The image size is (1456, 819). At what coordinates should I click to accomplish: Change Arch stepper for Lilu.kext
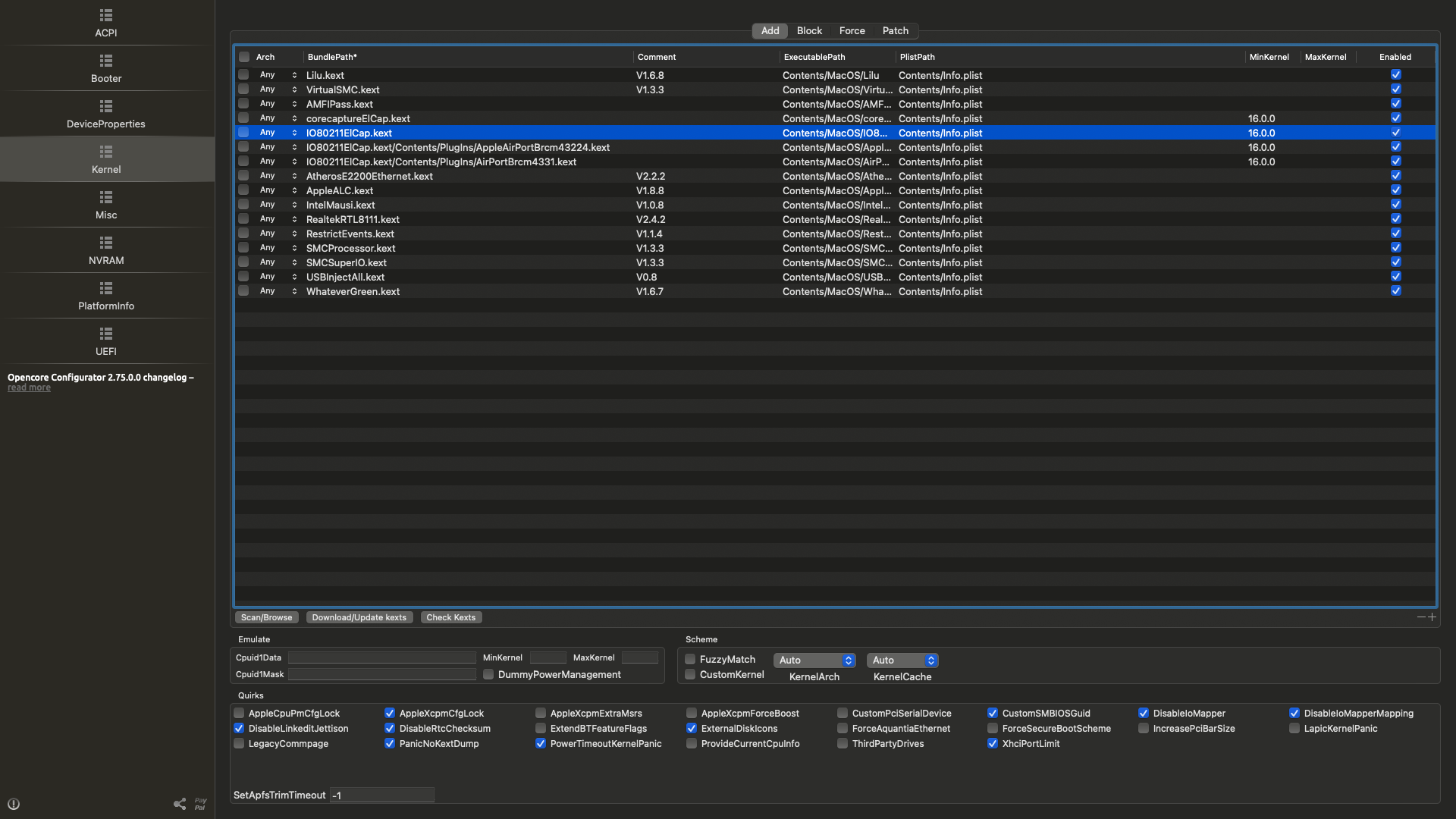(x=294, y=75)
